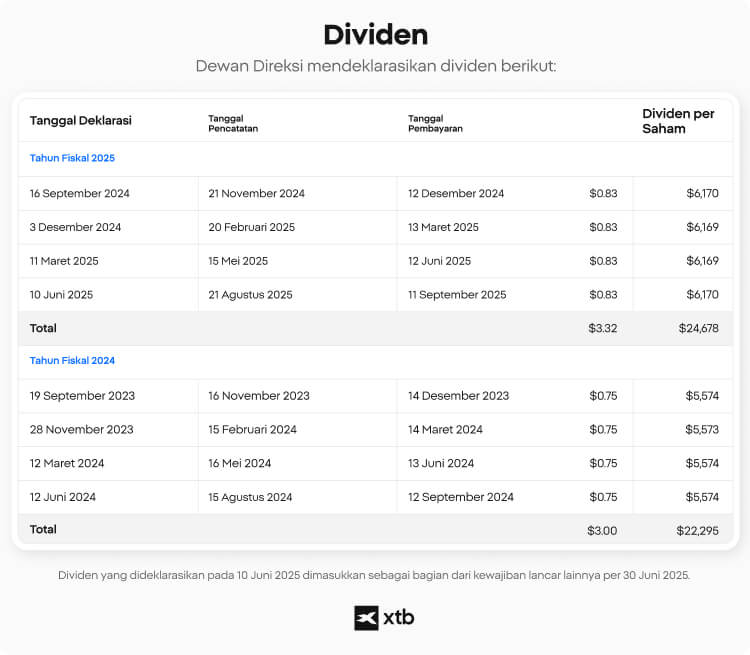Image resolution: width=750 pixels, height=655 pixels.
Task: Click $6,169 in the 3 Desember 2024 row
Action: coord(702,227)
